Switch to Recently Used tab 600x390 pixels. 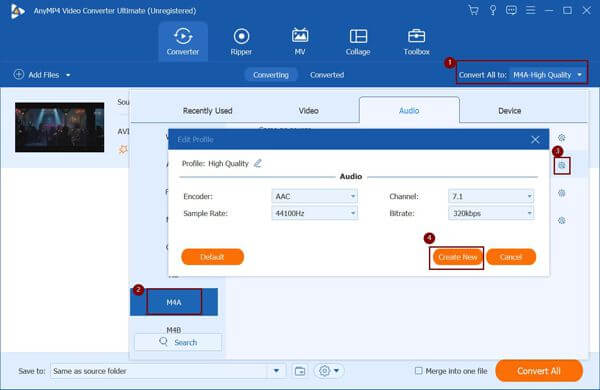(x=207, y=111)
